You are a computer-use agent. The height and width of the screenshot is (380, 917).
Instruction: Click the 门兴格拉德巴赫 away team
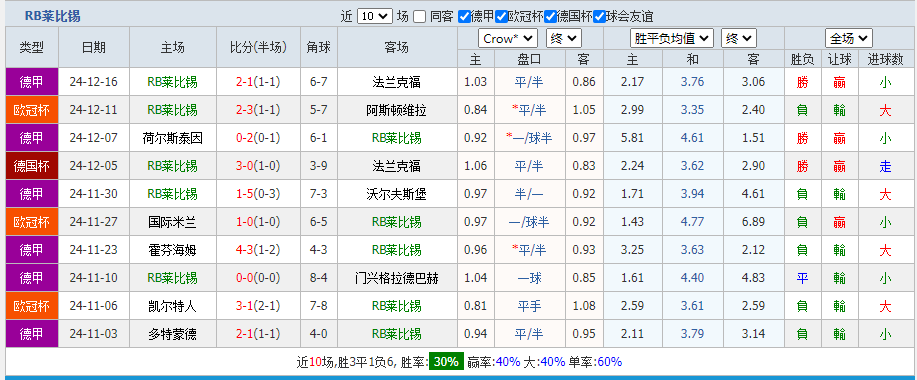[x=397, y=278]
